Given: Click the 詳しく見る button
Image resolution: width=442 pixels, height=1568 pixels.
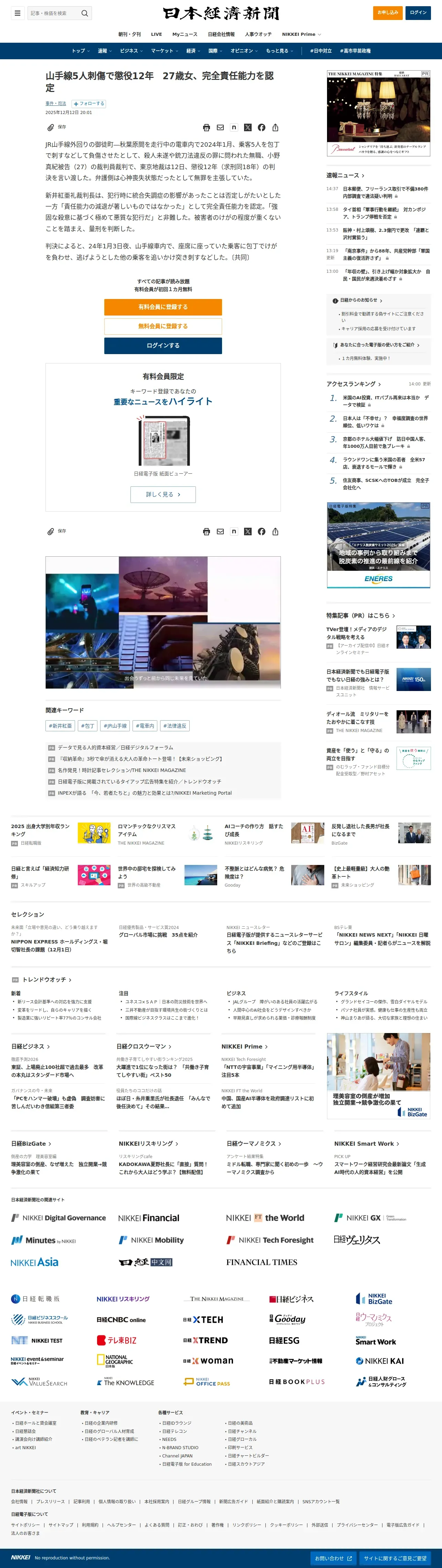Looking at the screenshot, I should coord(163,494).
